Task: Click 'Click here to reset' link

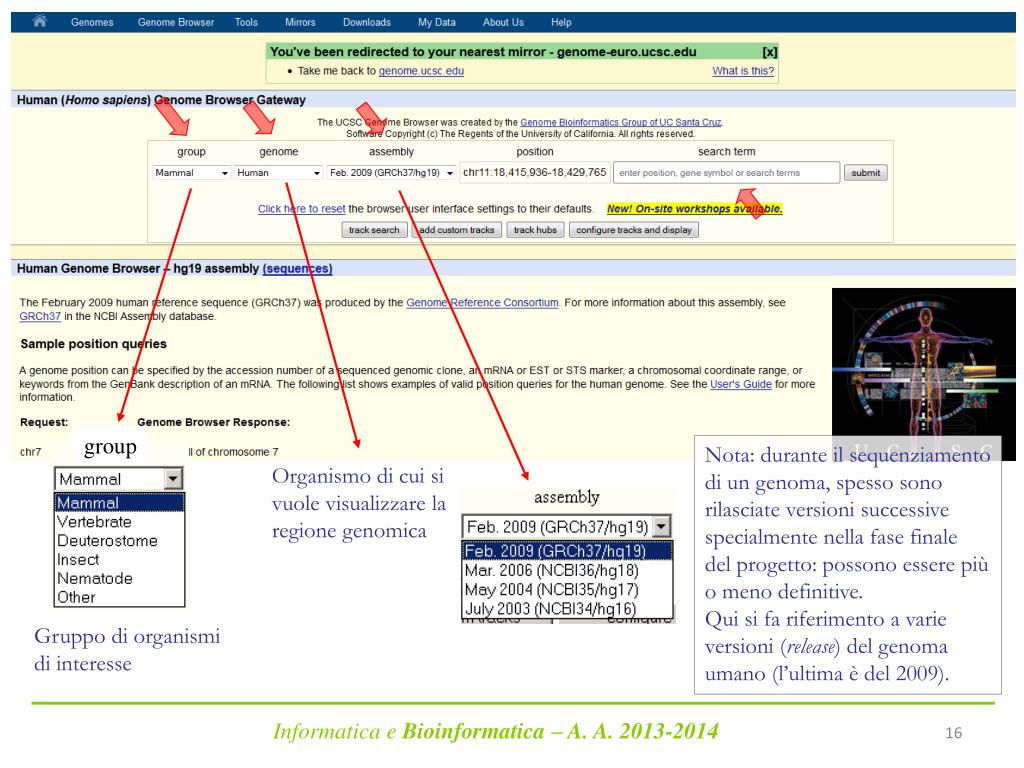Action: tap(301, 209)
